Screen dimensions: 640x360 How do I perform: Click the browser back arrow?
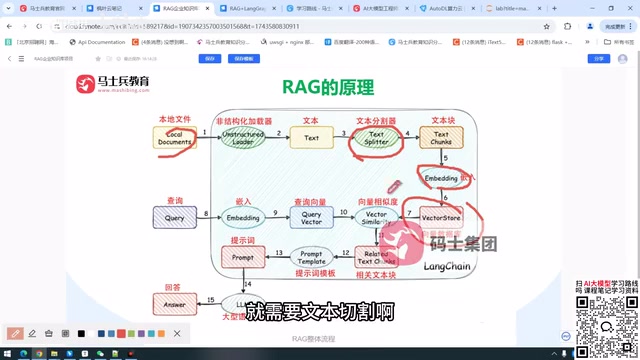coord(9,26)
